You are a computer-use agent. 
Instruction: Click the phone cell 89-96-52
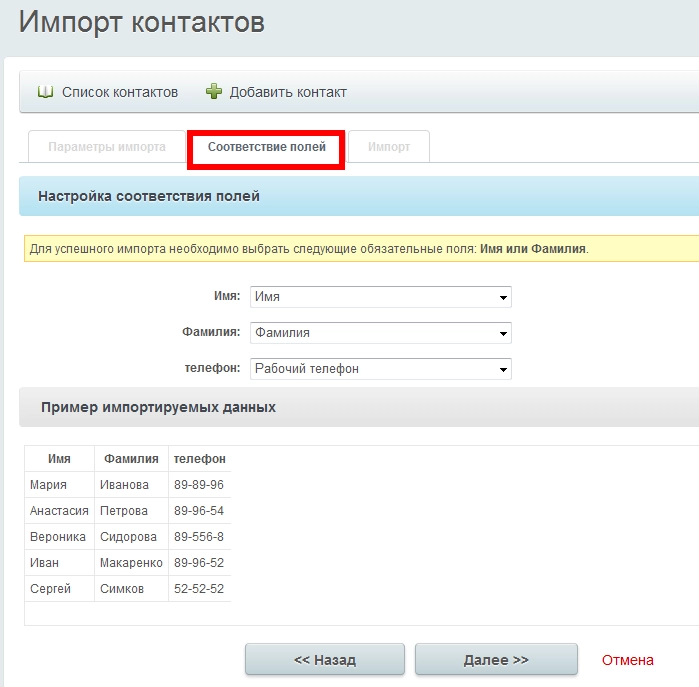click(x=199, y=563)
